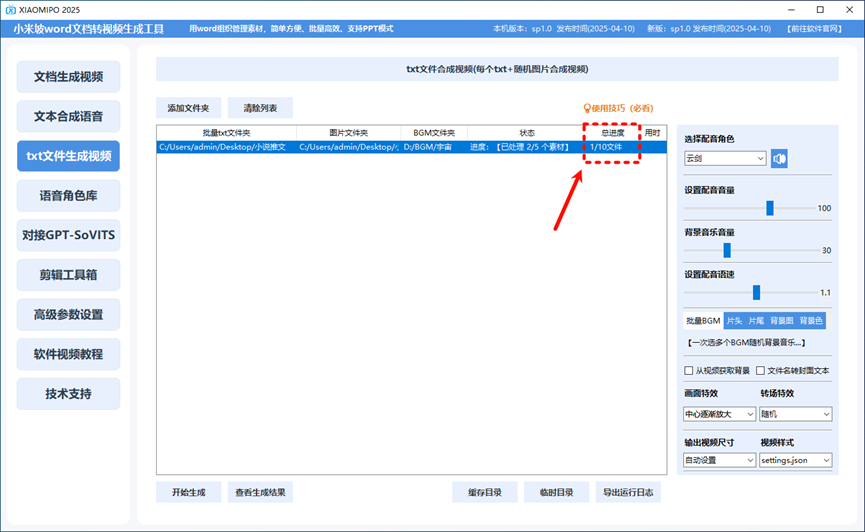Click 批量txt文件夹 column header
865x532 pixels.
pos(226,133)
